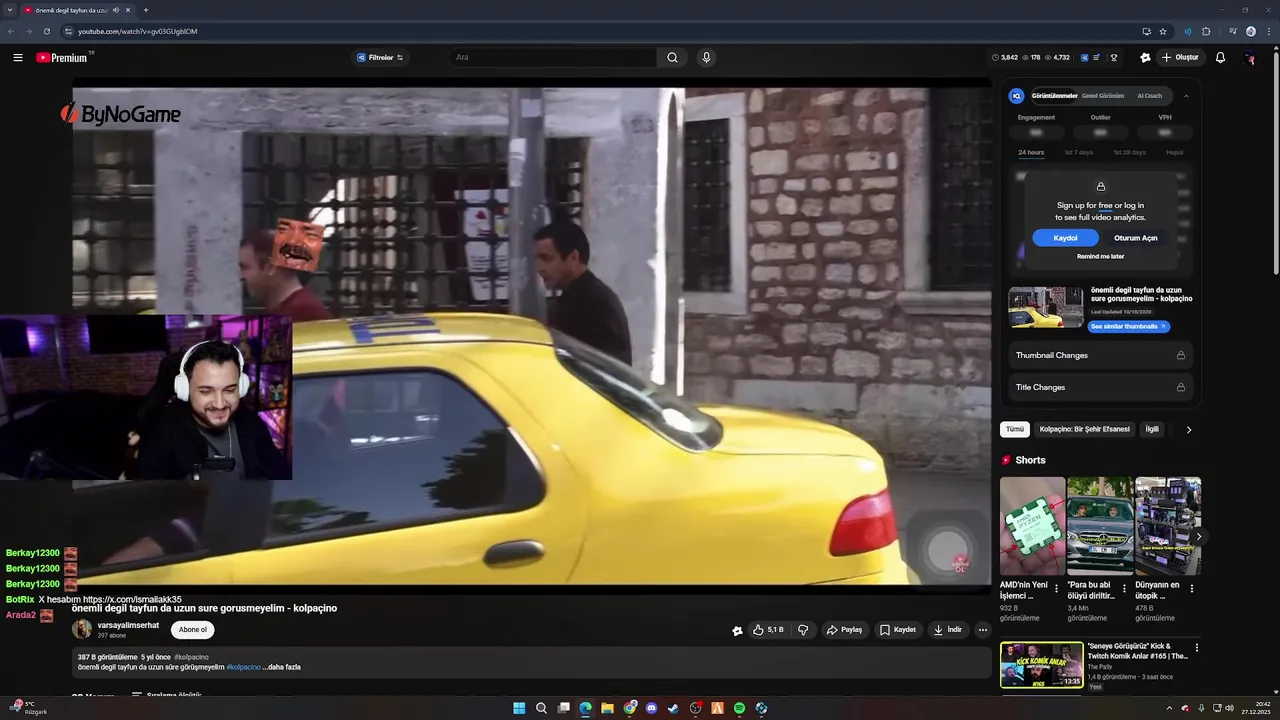Click the #kolpacino hashtag in description
Image resolution: width=1280 pixels, height=720 pixels.
click(243, 667)
